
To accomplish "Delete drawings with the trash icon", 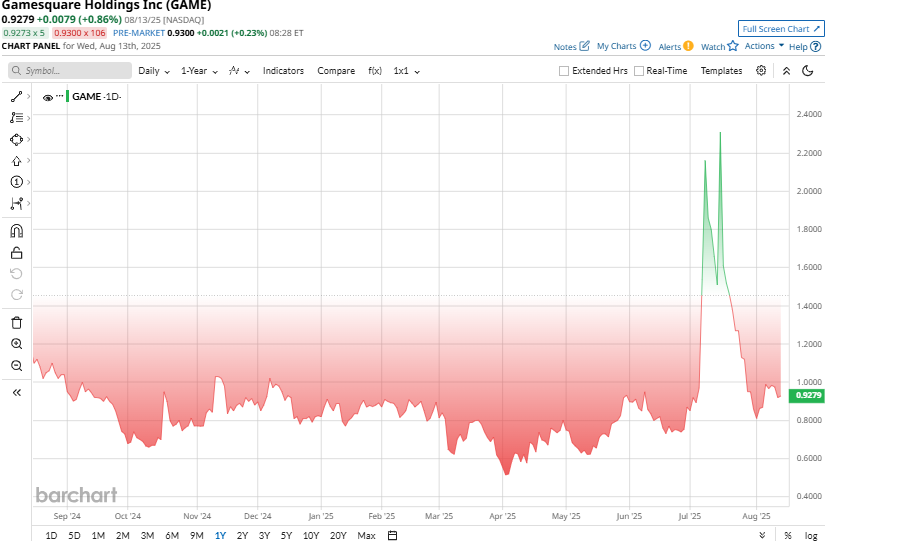I will point(16,322).
